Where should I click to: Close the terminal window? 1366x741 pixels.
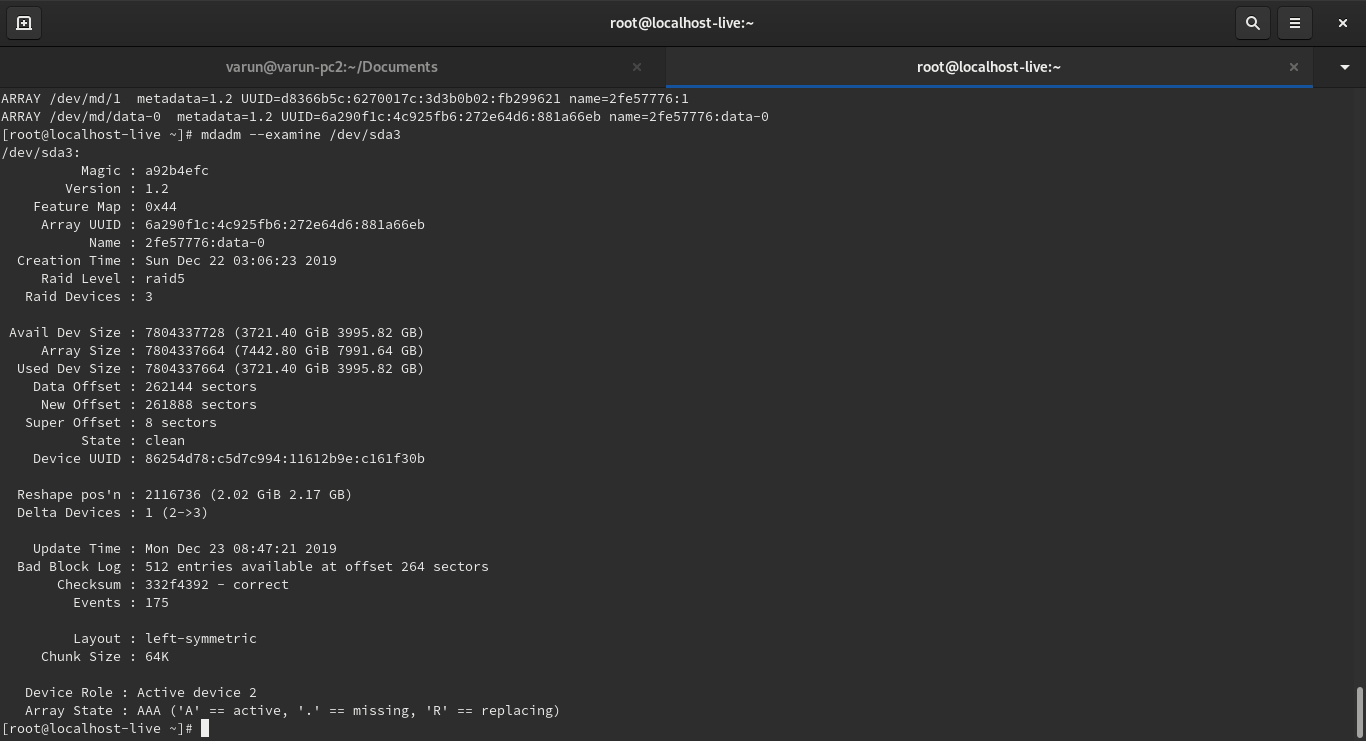[x=1342, y=23]
